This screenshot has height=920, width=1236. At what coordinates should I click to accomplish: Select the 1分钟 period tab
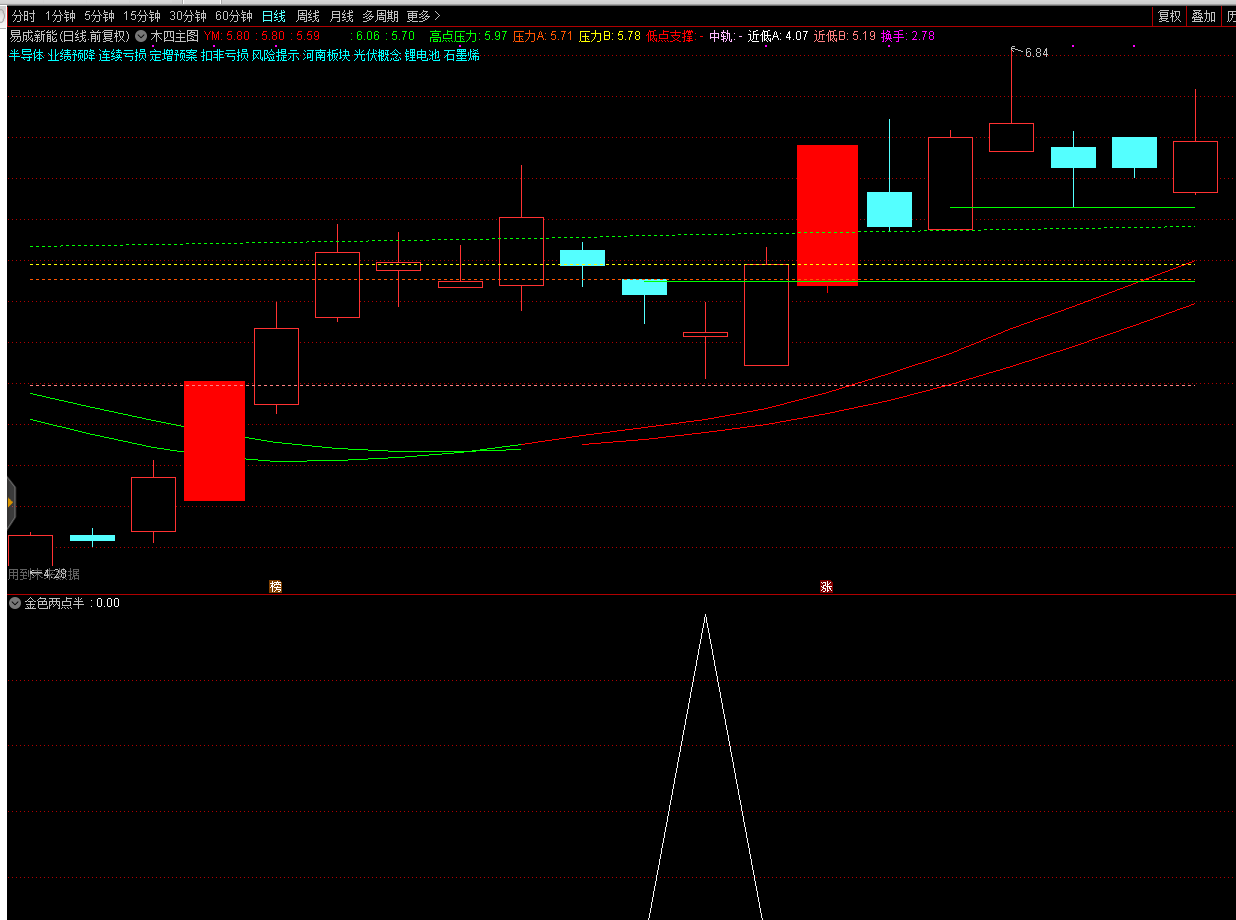point(60,16)
